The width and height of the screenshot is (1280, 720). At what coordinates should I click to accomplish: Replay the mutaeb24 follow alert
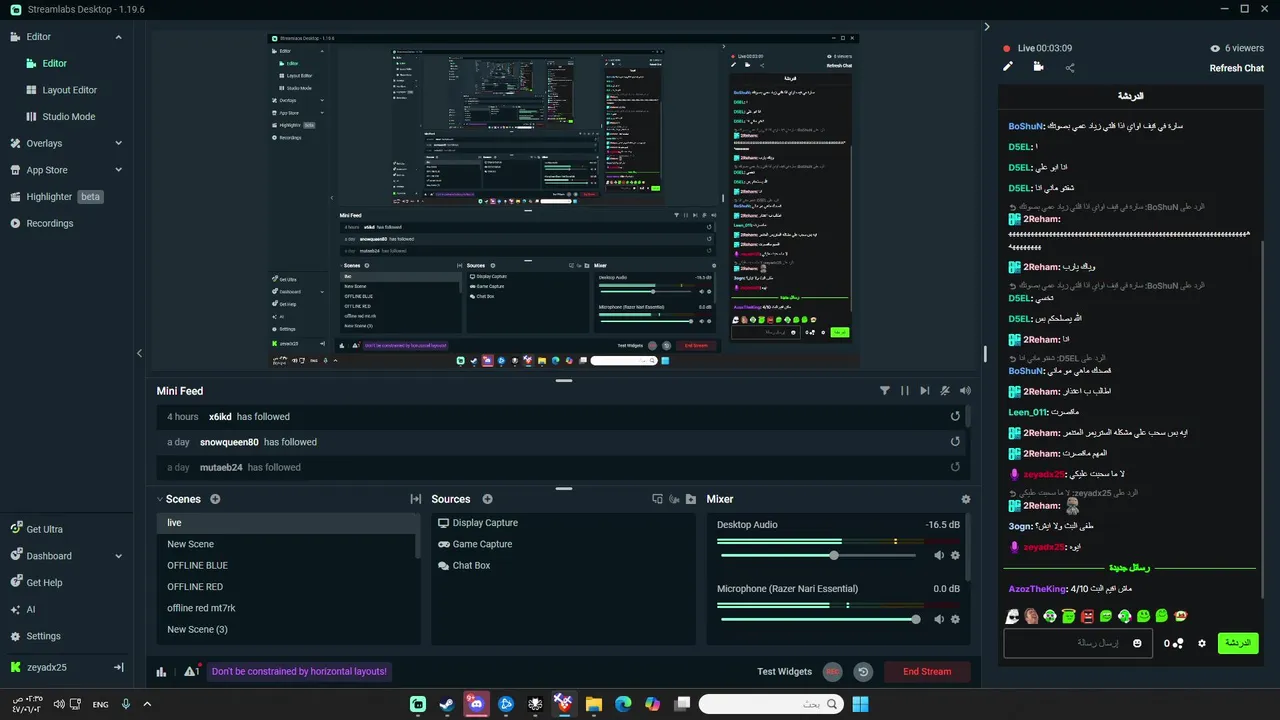[x=955, y=467]
